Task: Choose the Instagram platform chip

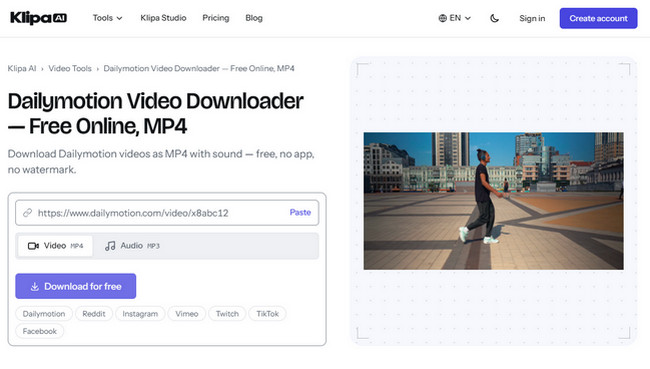Action: (x=140, y=314)
